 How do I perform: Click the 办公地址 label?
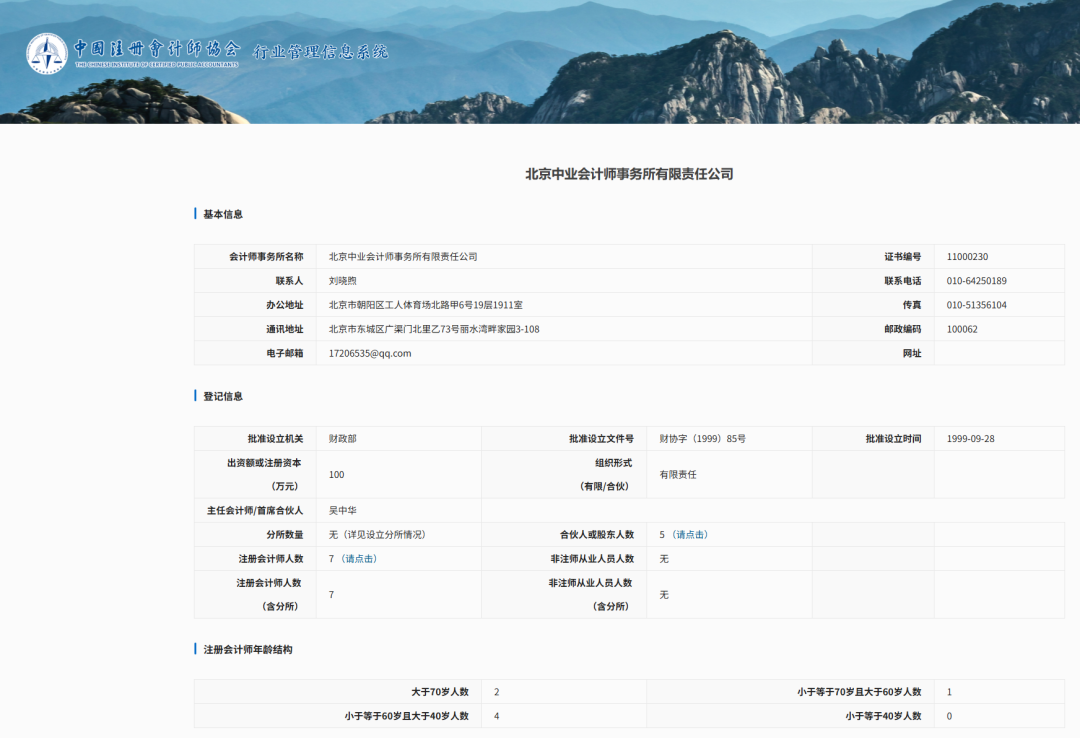pyautogui.click(x=284, y=305)
